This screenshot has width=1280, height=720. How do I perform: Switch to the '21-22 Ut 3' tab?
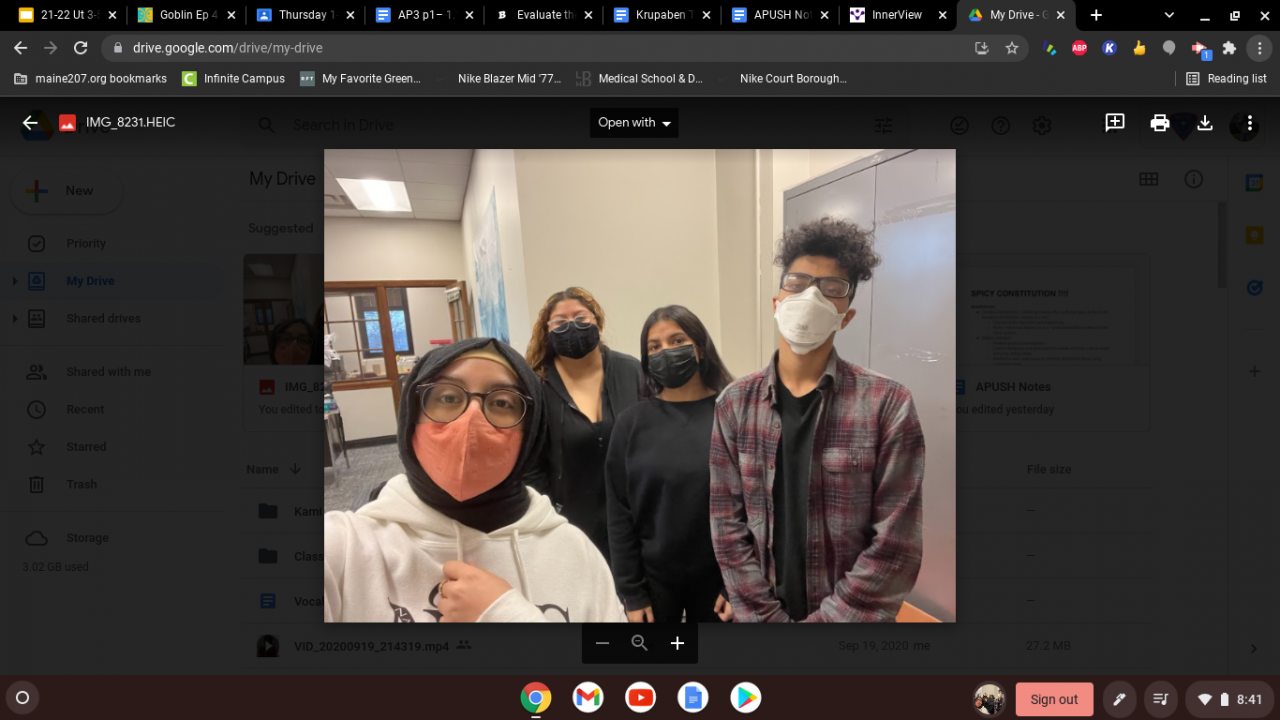(x=67, y=15)
